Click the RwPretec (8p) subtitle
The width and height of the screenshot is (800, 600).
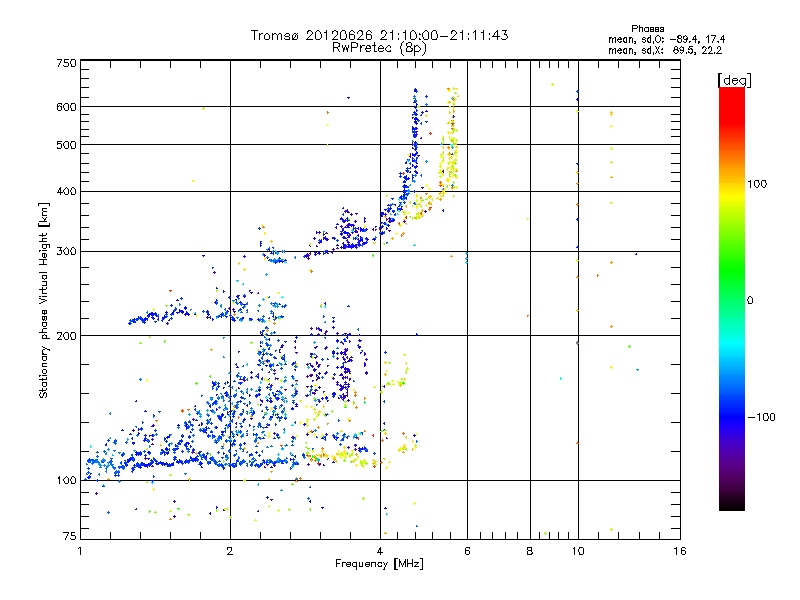point(379,48)
